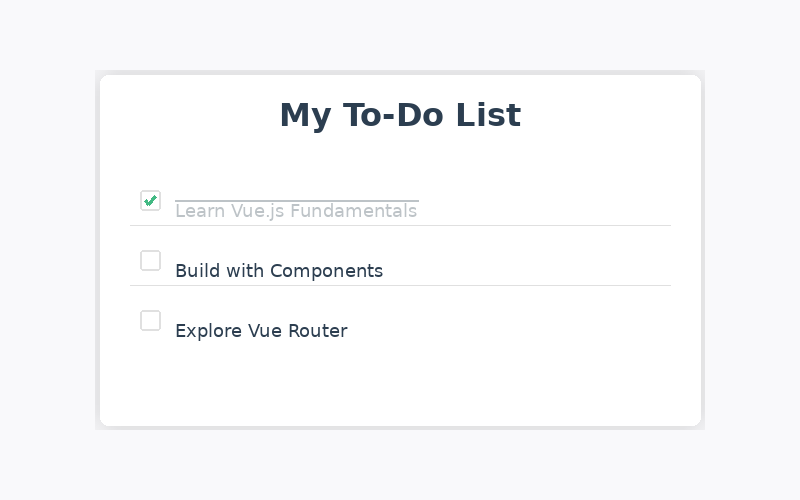Image resolution: width=800 pixels, height=500 pixels.
Task: Select the crossed-out Learn Vue.js Fundamentals label
Action: pyautogui.click(x=296, y=211)
